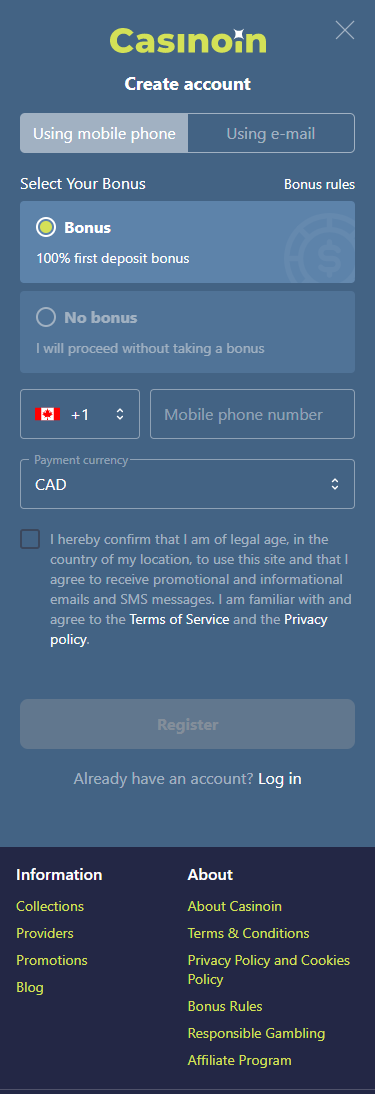
Task: Open the Terms of Service link
Action: pos(179,620)
